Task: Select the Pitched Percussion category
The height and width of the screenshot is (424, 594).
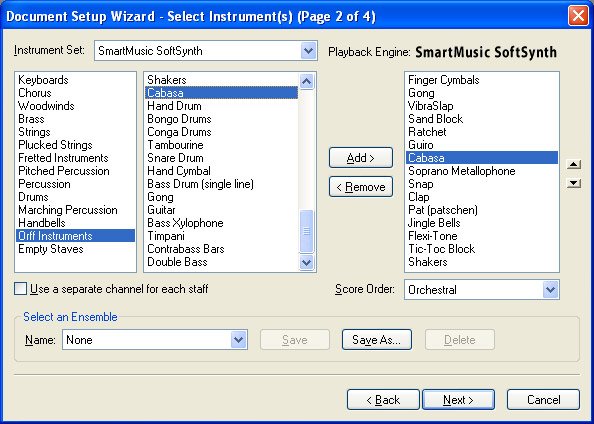Action: 75,171
